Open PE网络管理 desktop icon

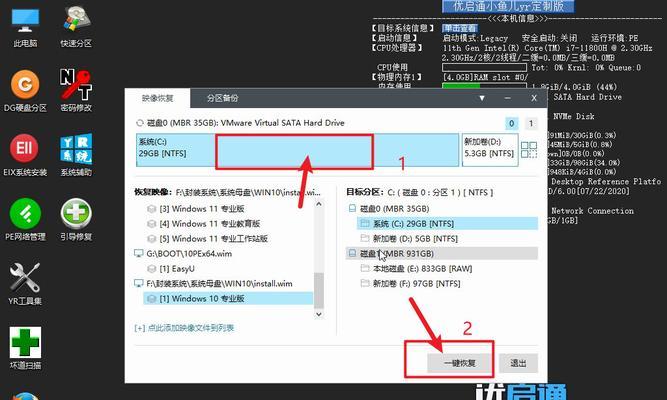click(25, 220)
